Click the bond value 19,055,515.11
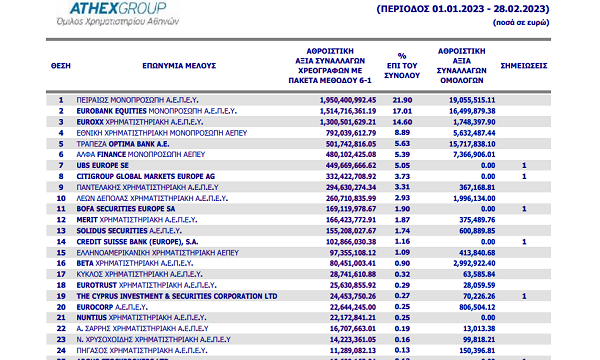Image resolution: width=600 pixels, height=360 pixels. click(x=472, y=100)
